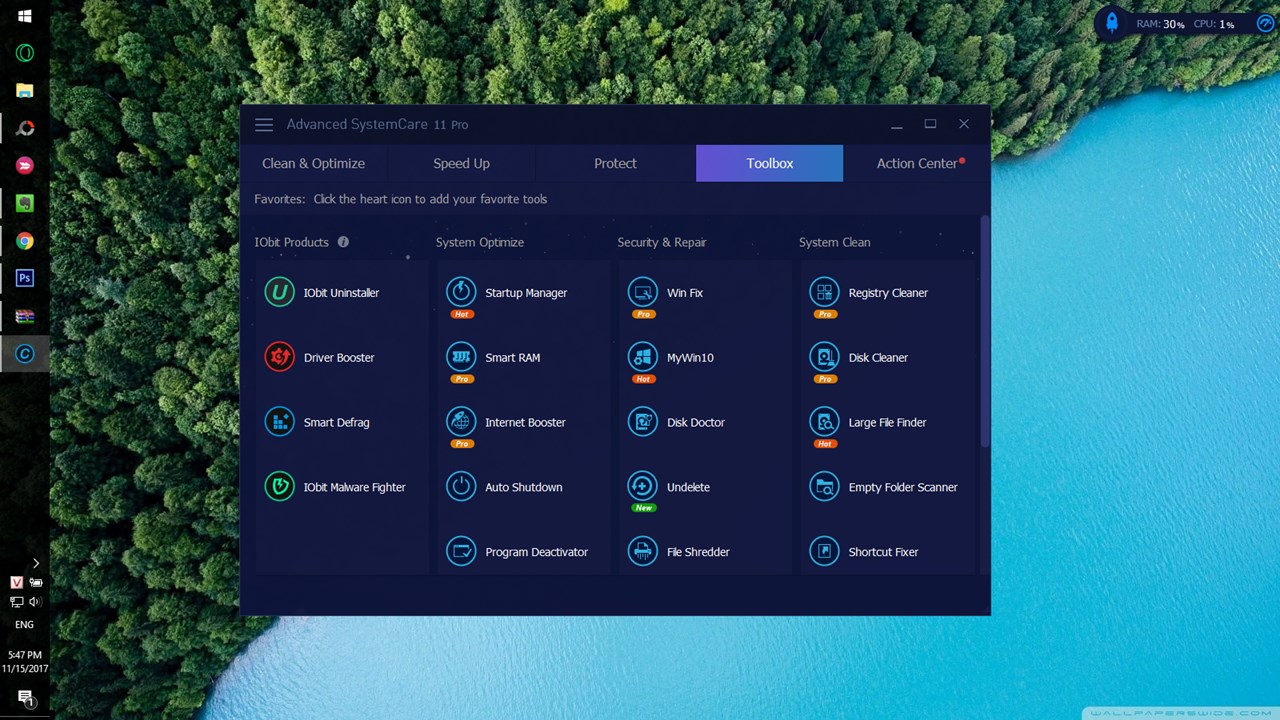This screenshot has height=720, width=1280.
Task: Open the IObit Uninstaller tool icon
Action: [279, 293]
